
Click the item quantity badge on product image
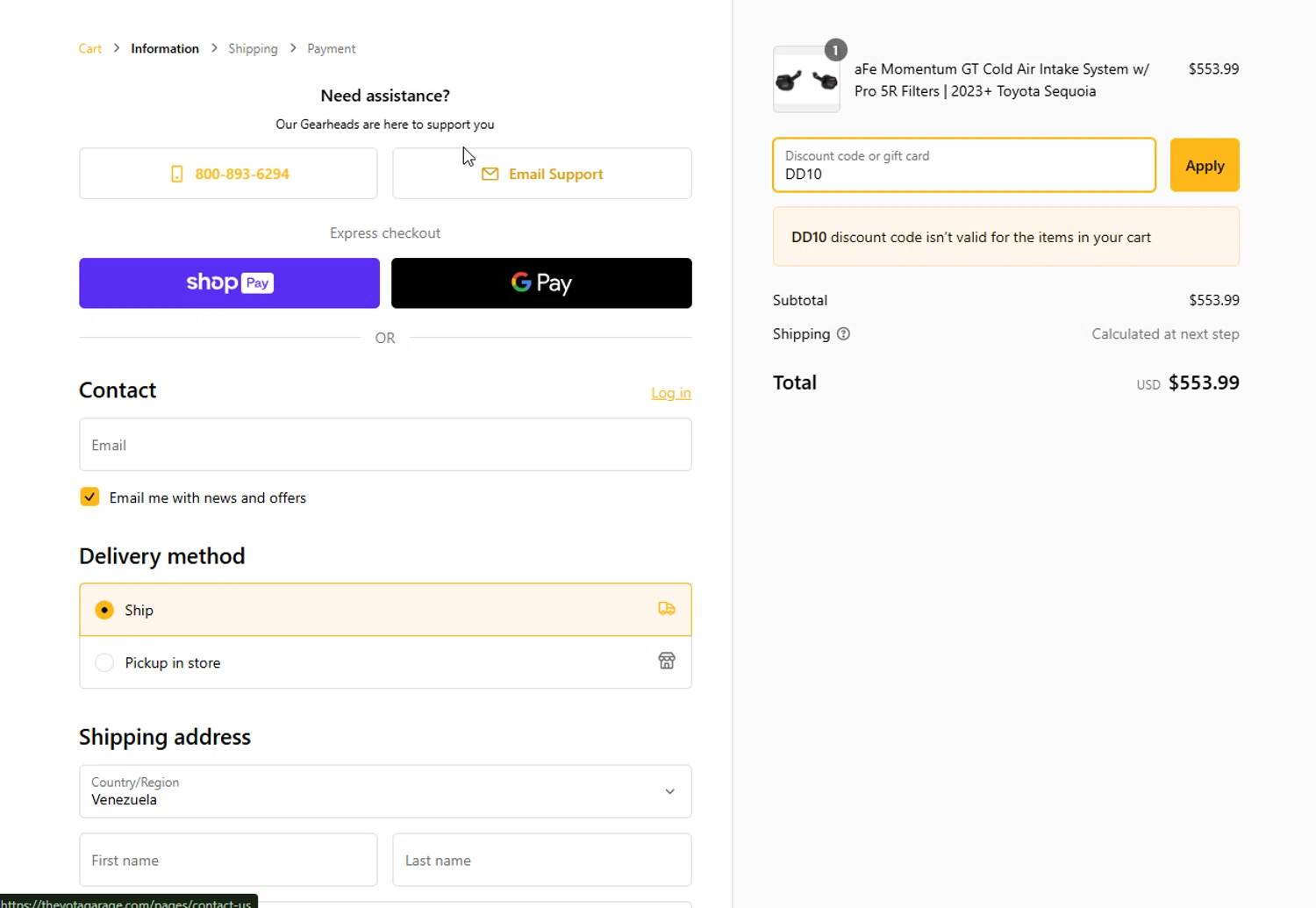click(x=835, y=50)
